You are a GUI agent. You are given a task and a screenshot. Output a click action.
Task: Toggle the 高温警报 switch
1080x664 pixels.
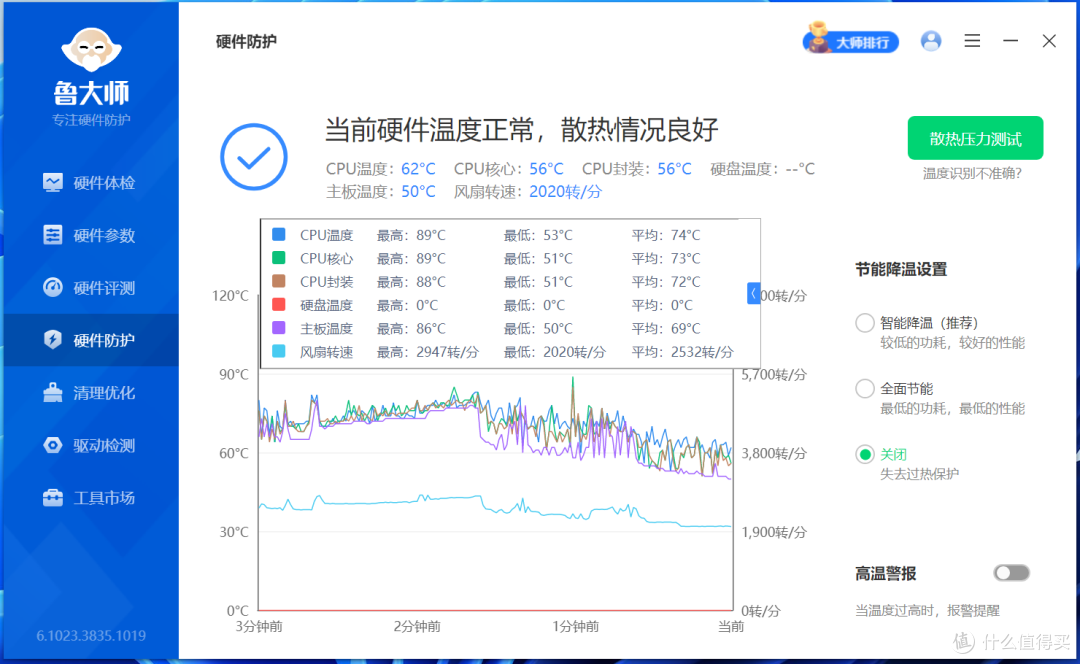pyautogui.click(x=1011, y=572)
